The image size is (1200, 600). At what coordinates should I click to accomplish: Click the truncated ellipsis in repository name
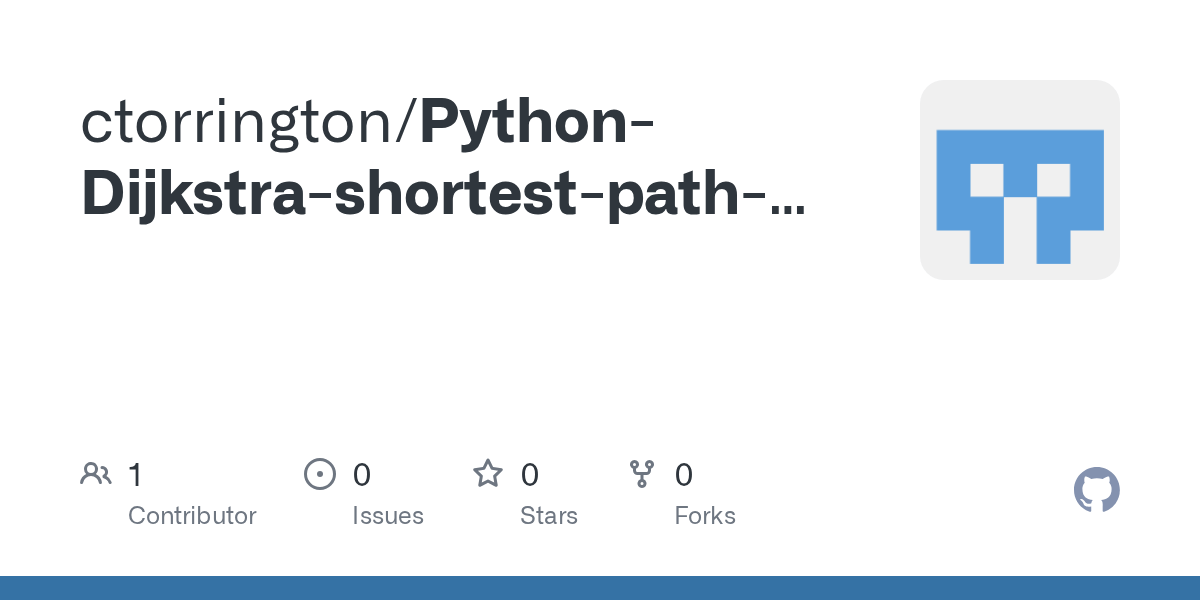789,208
